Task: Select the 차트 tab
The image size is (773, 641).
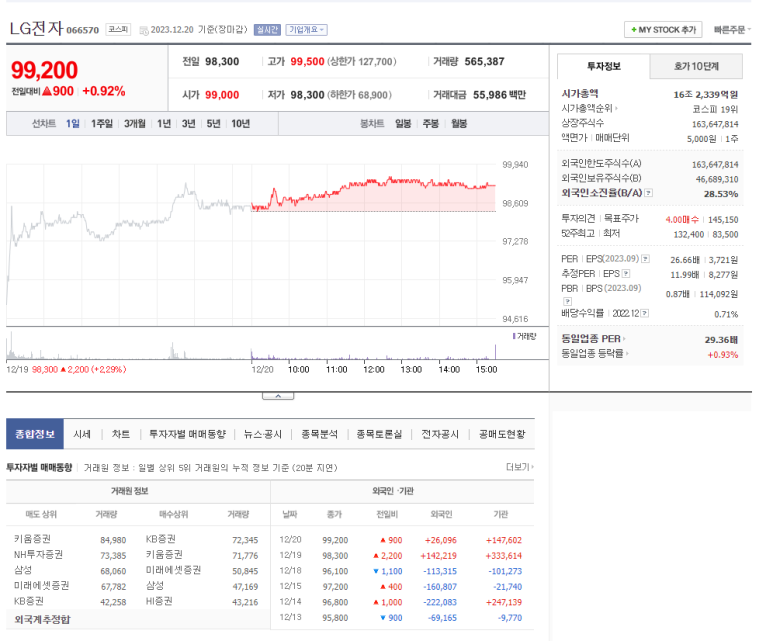Action: coord(121,434)
